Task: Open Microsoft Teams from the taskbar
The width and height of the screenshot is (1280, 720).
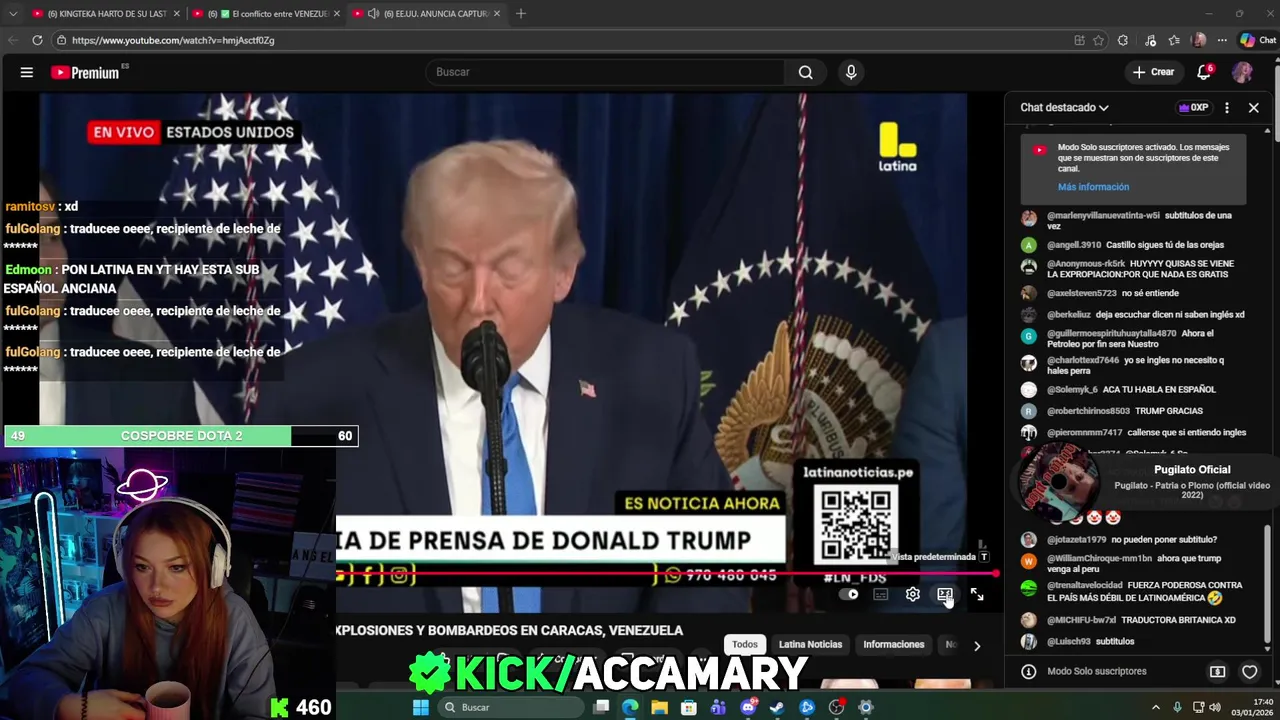Action: [x=718, y=707]
